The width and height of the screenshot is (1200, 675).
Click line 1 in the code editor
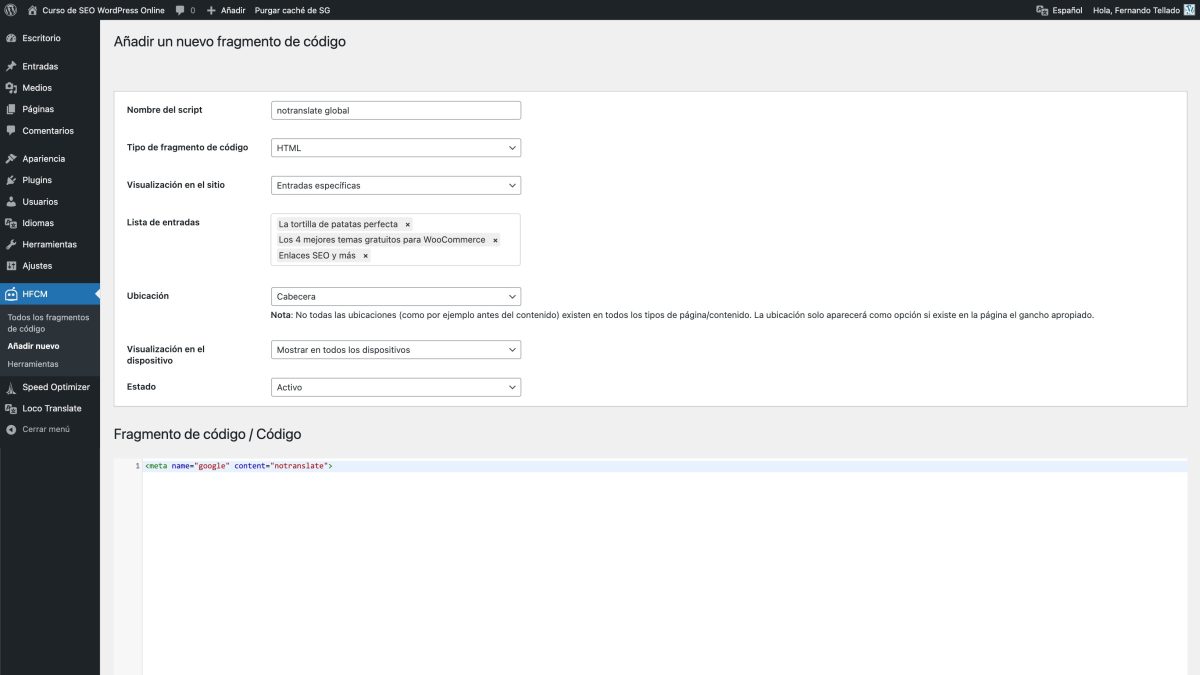(500, 466)
